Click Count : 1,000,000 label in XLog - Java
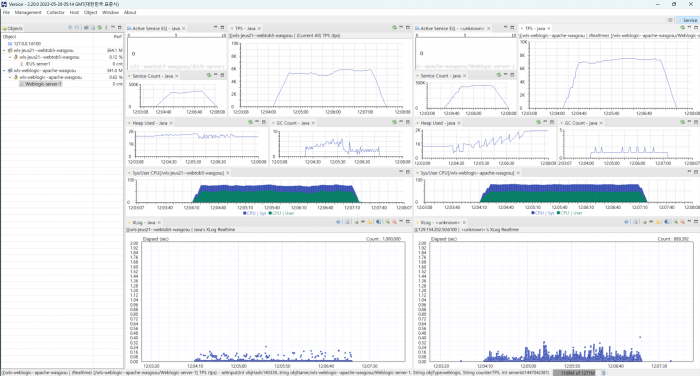700x376 pixels. (x=383, y=239)
